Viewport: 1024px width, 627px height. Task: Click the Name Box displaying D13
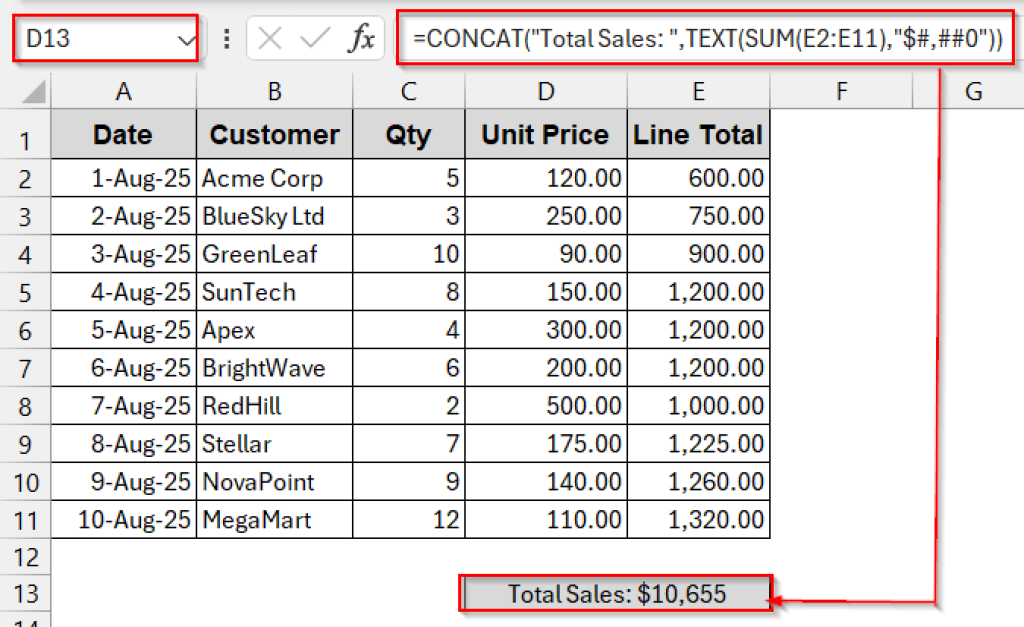(x=90, y=38)
